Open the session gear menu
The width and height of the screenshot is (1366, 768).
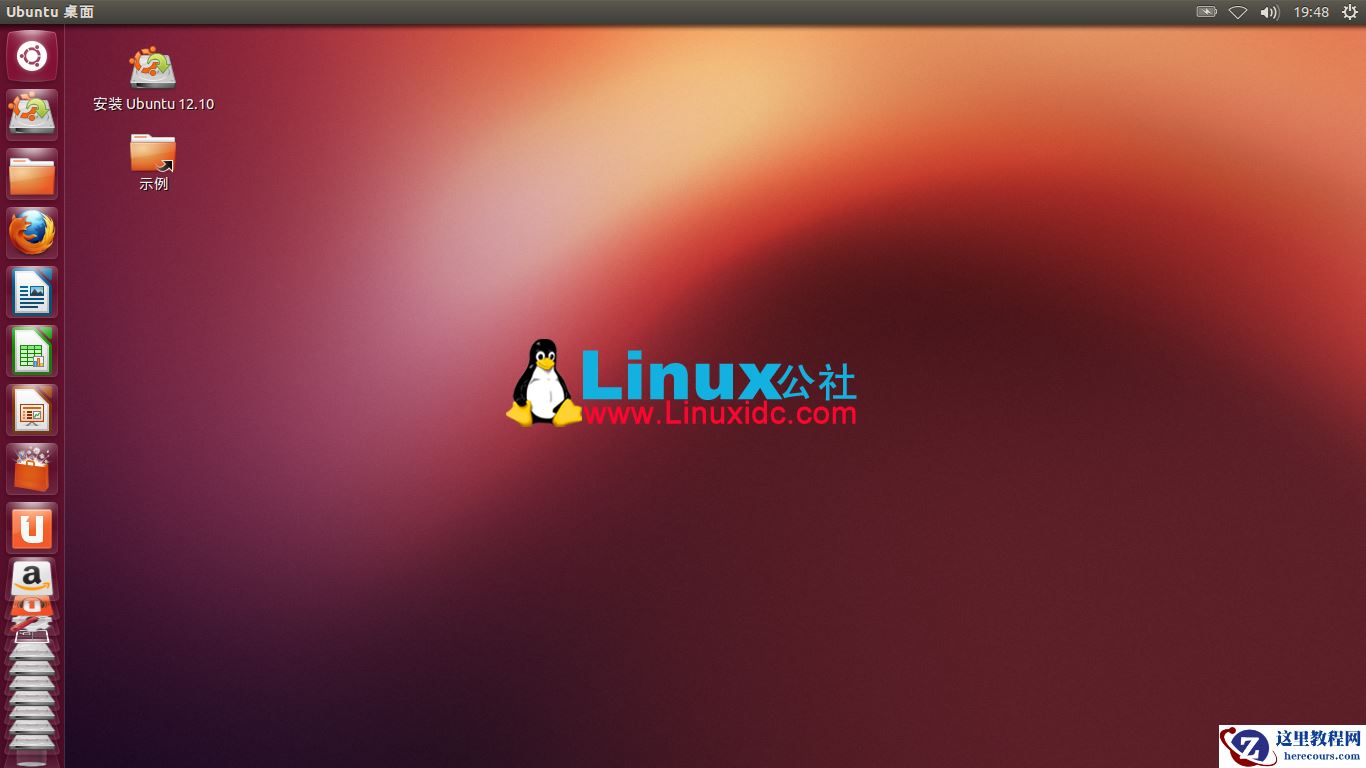click(1350, 12)
